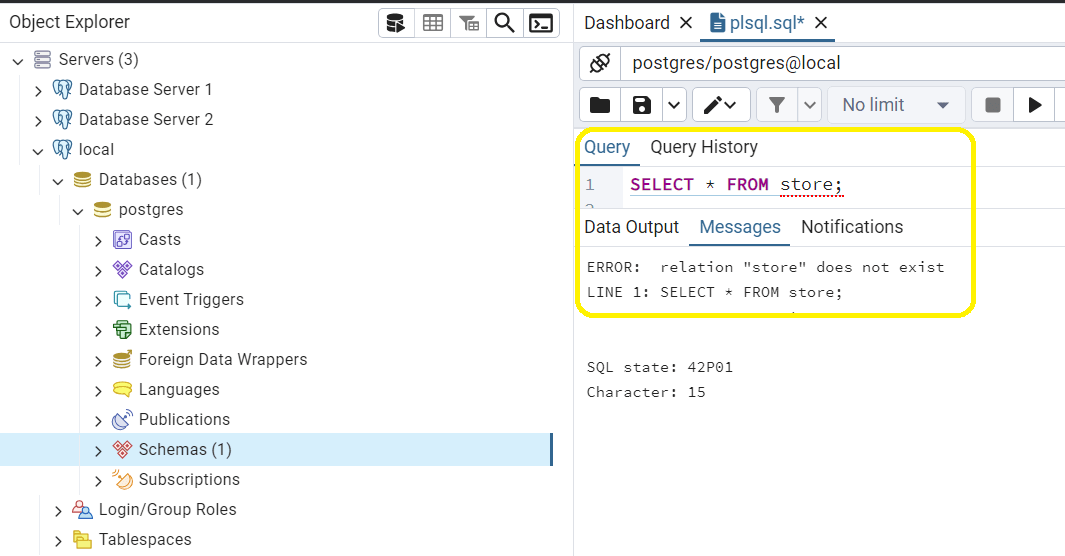Screen dimensions: 1065x556
Task: Switch to the Query History tab
Action: [x=704, y=147]
